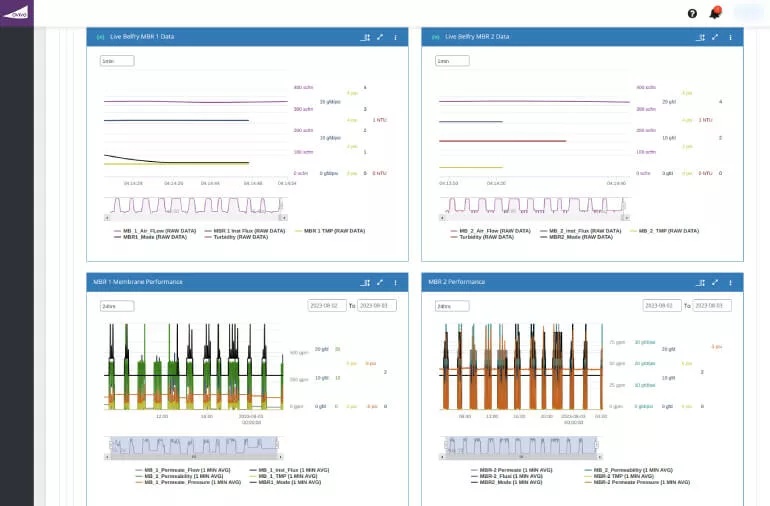Toggle MB_1_TMP (1 MIN AVG) legend series
The height and width of the screenshot is (506, 770).
[284, 476]
